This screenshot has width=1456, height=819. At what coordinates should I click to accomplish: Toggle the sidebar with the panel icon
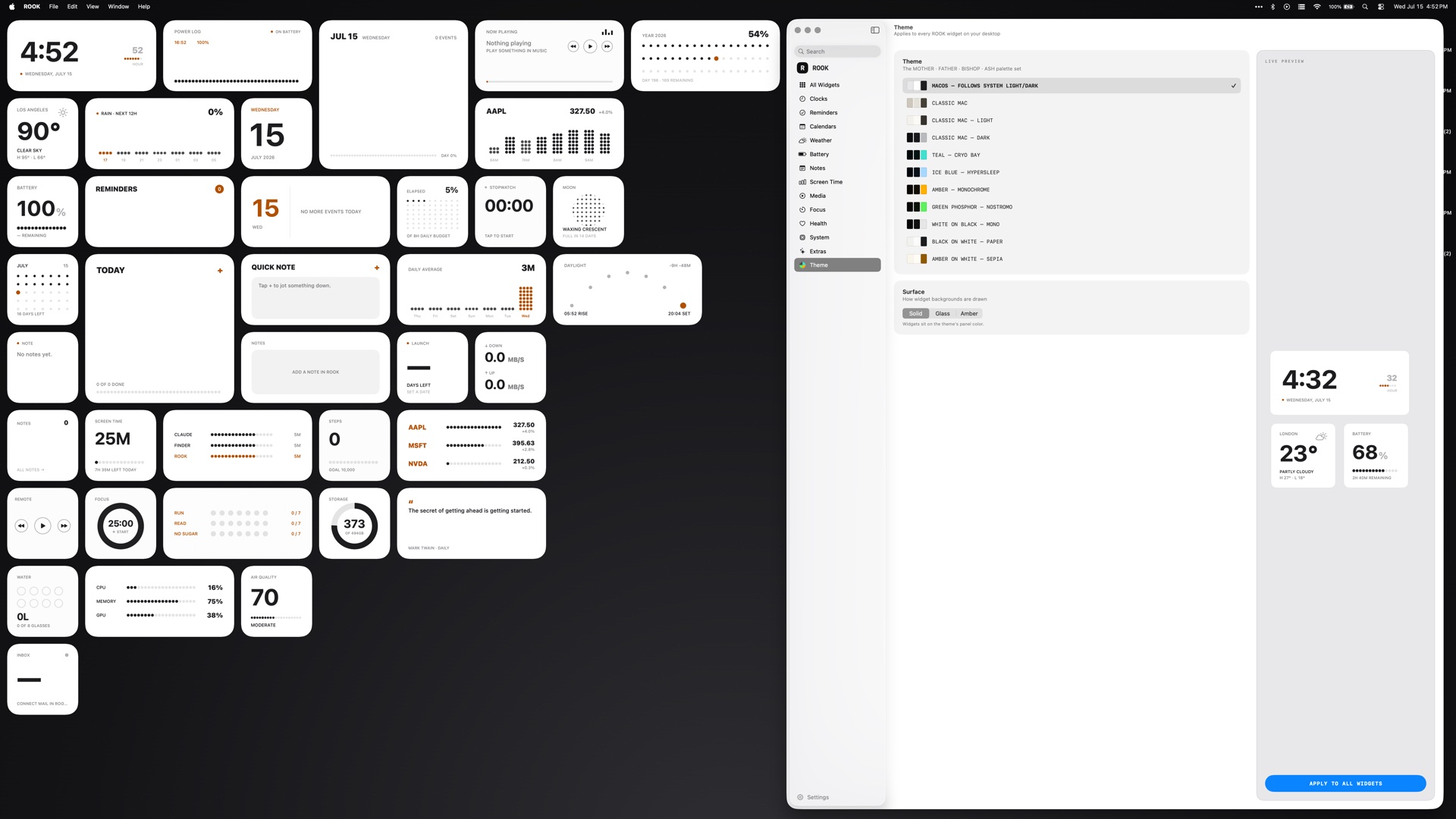[x=875, y=30]
